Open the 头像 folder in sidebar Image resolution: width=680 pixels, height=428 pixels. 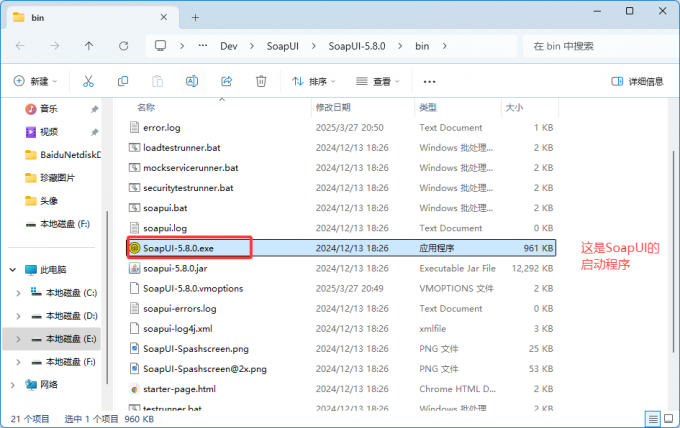pos(41,201)
